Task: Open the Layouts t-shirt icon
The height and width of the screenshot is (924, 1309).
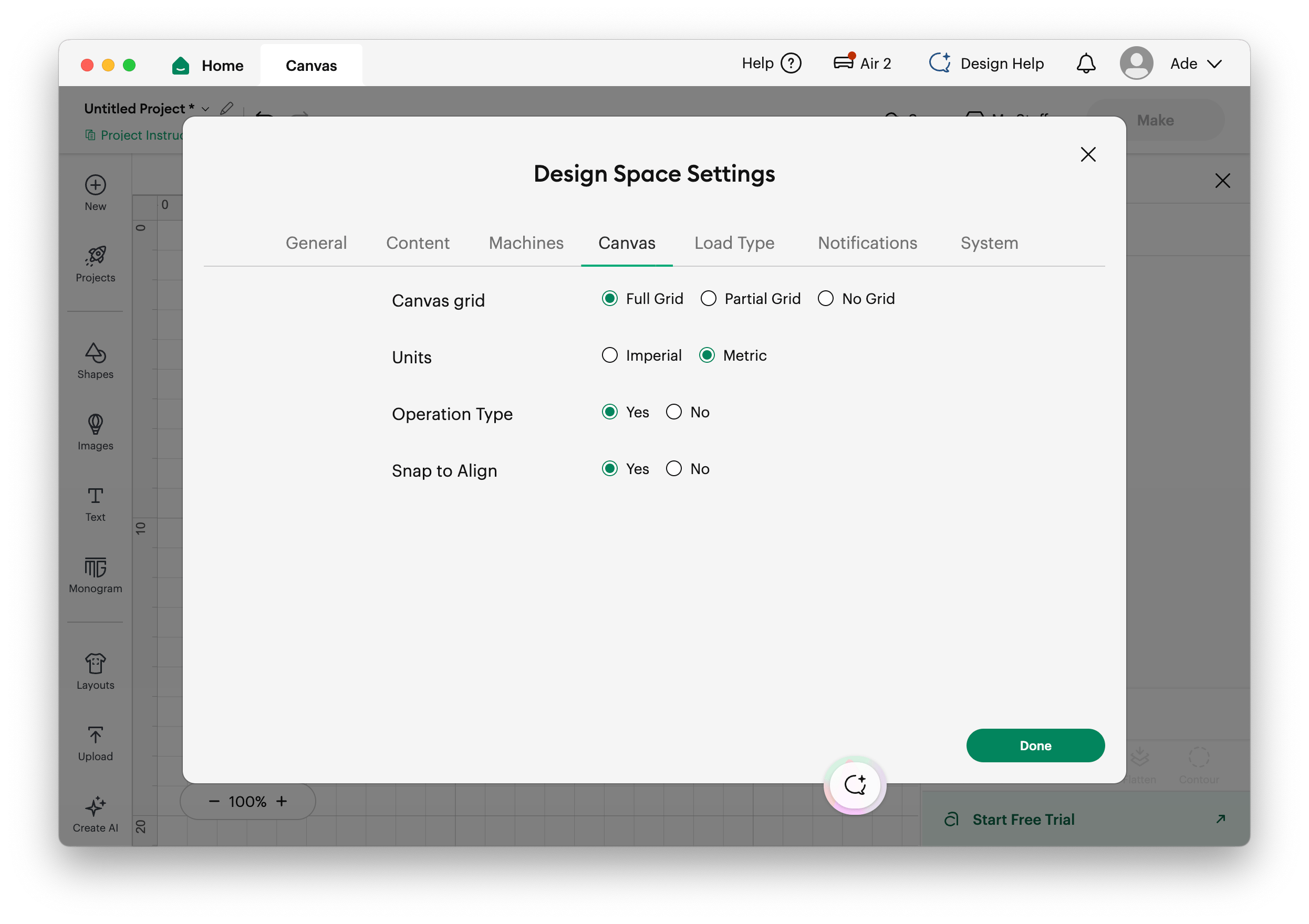Action: click(95, 664)
